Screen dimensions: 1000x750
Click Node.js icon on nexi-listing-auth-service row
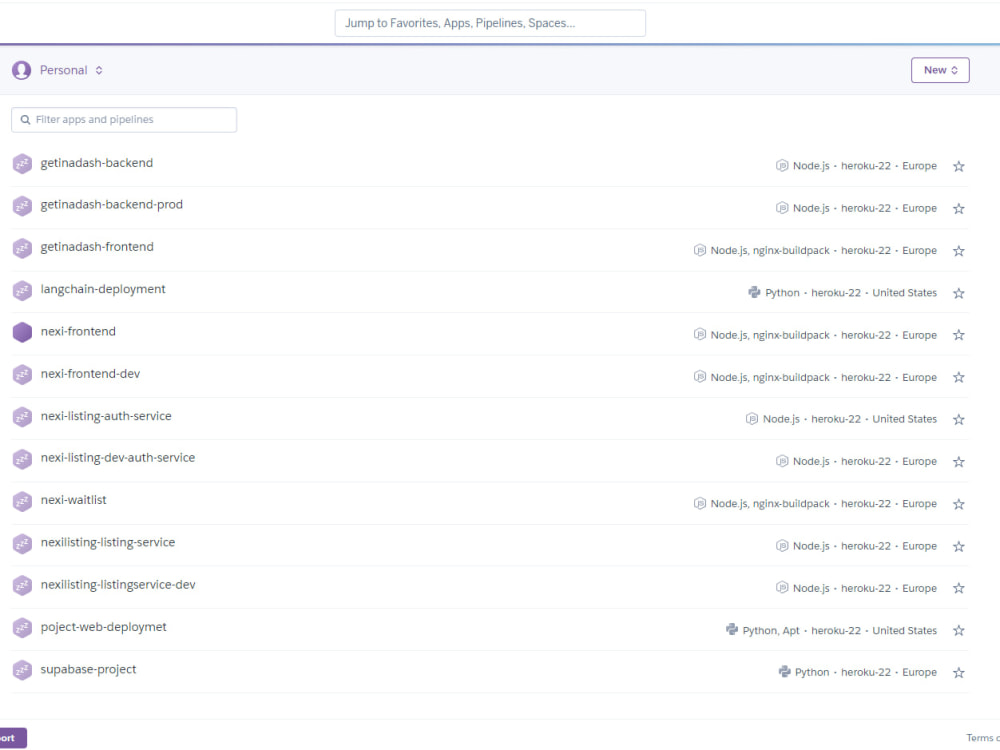[x=752, y=419]
